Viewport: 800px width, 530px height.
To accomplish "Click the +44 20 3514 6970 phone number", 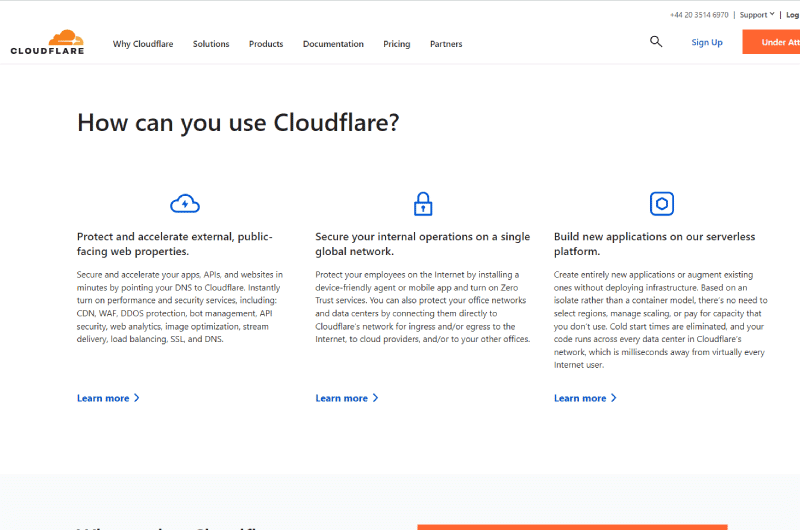I will (699, 15).
